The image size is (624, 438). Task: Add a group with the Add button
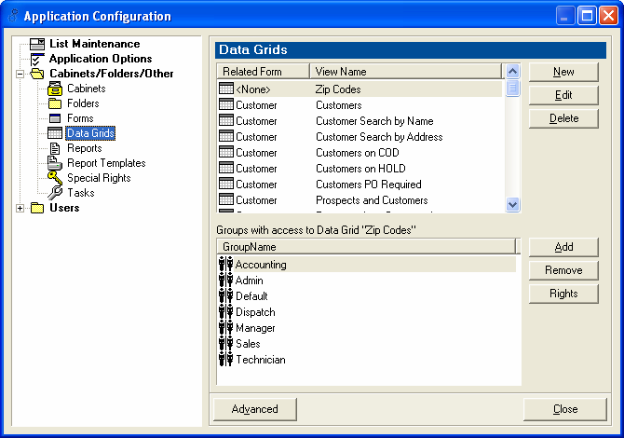tap(564, 247)
